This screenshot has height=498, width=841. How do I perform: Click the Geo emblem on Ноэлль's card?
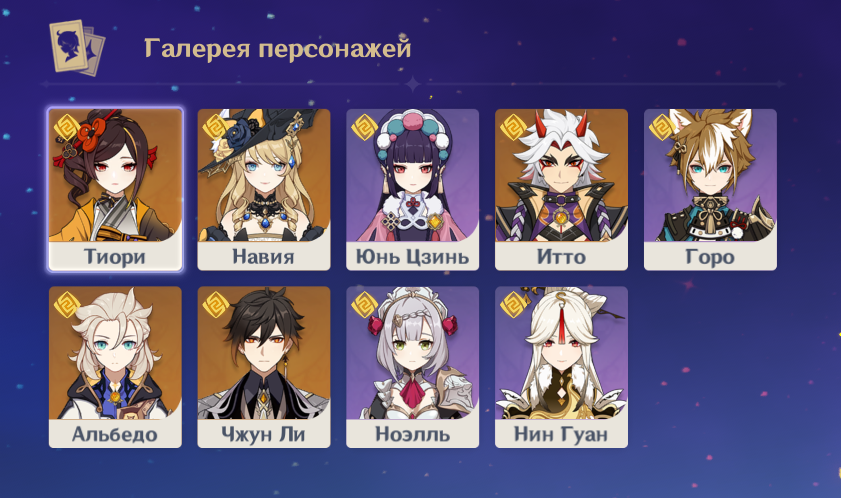coord(364,305)
